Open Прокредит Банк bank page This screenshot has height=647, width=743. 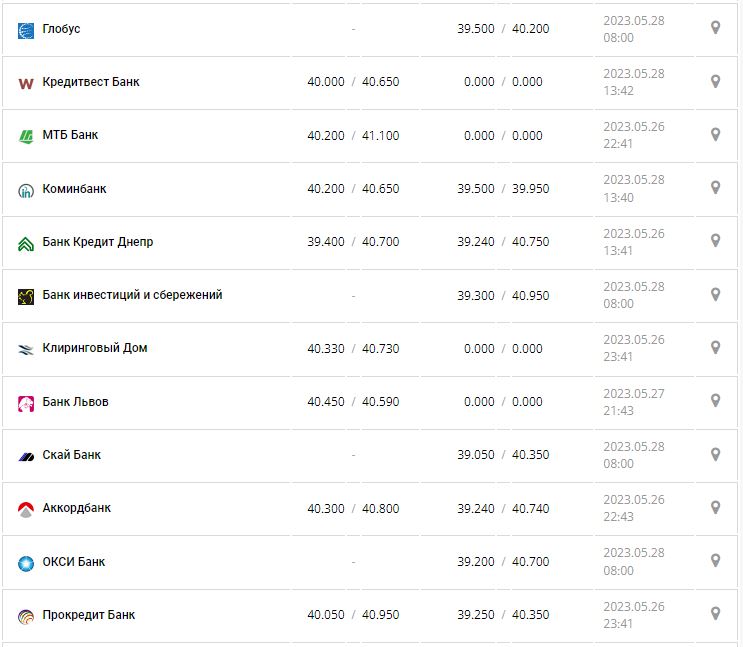coord(89,615)
